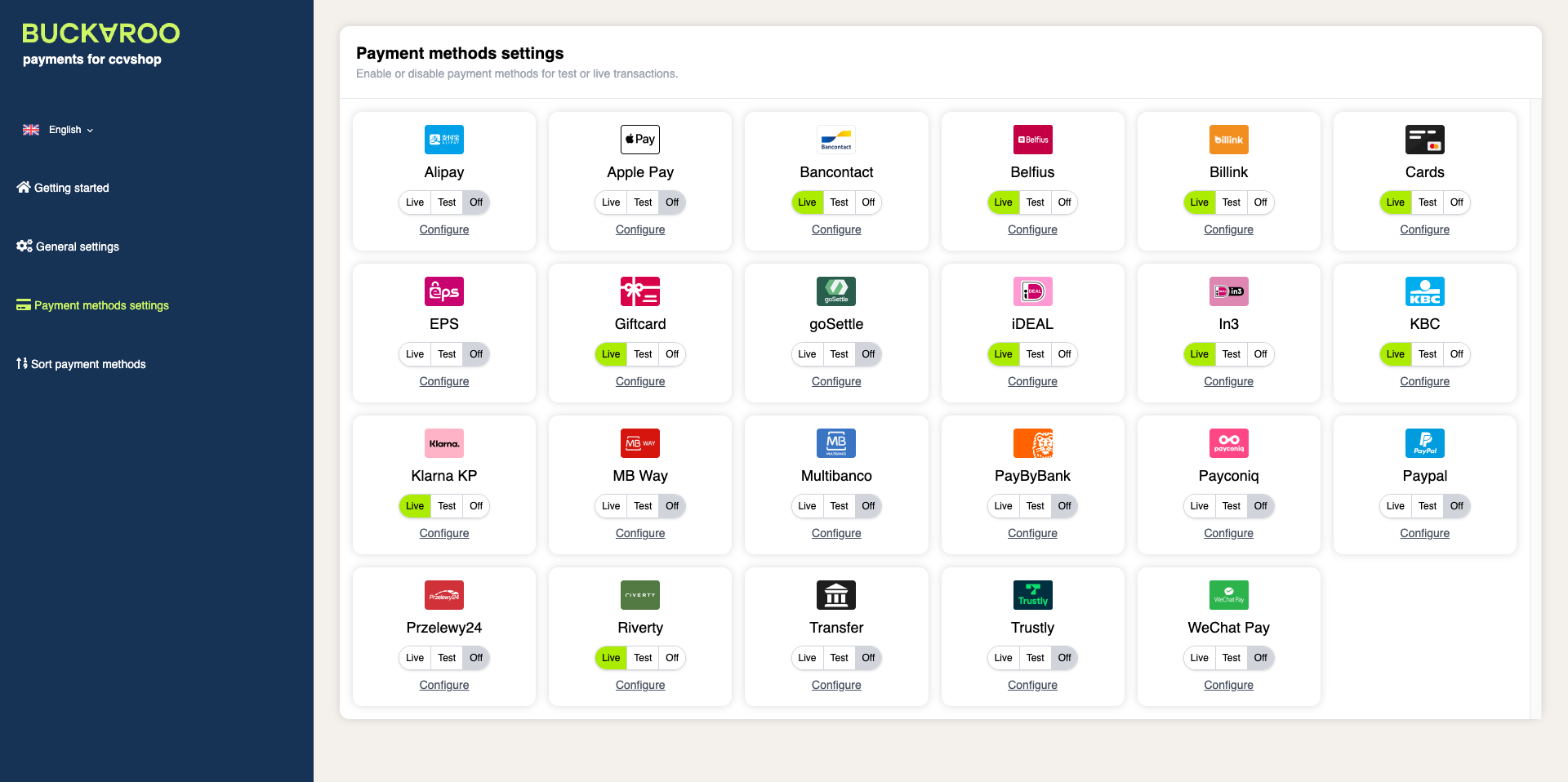The width and height of the screenshot is (1568, 782).
Task: Switch Belfius to Test mode
Action: (x=1035, y=202)
